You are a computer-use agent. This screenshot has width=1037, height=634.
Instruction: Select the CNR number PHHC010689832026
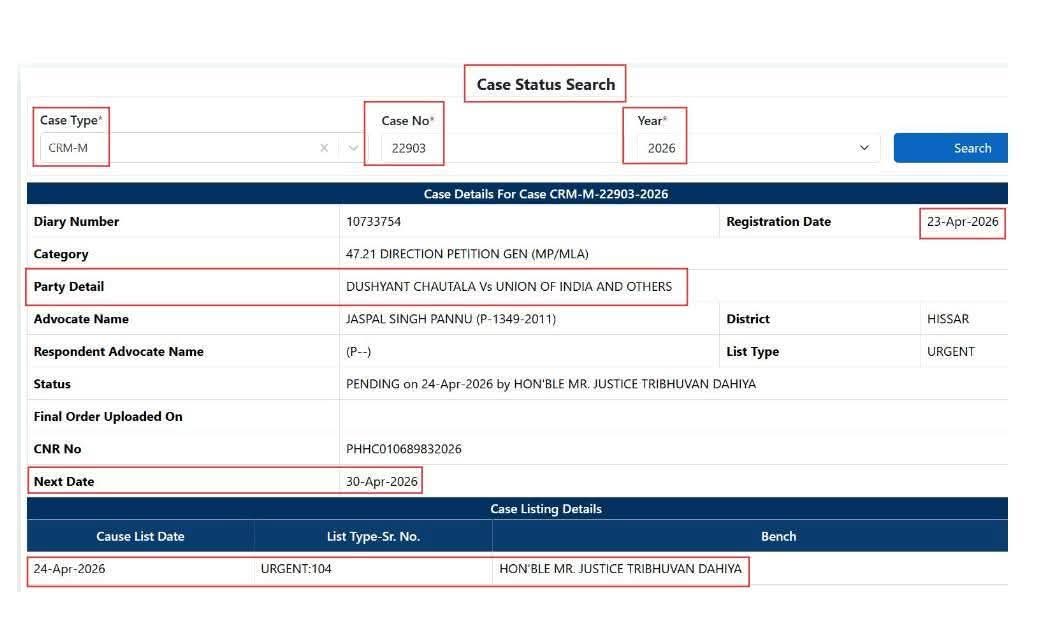pyautogui.click(x=403, y=449)
